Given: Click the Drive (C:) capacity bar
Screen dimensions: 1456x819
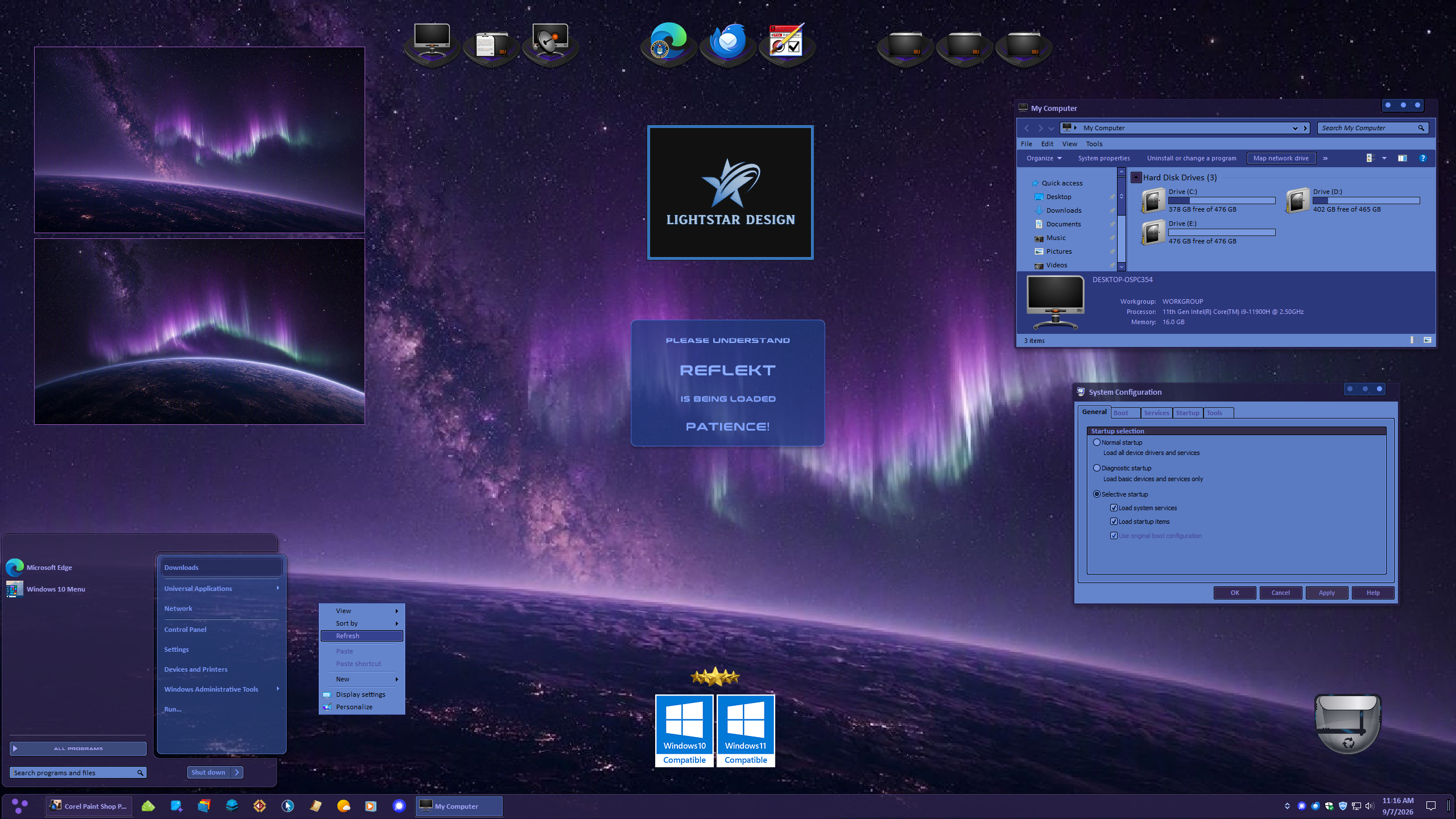Looking at the screenshot, I should click(1222, 200).
